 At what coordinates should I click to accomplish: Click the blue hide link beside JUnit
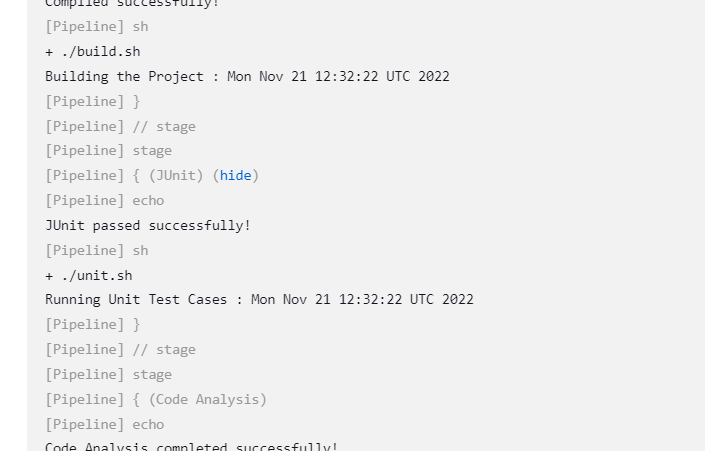[x=235, y=175]
